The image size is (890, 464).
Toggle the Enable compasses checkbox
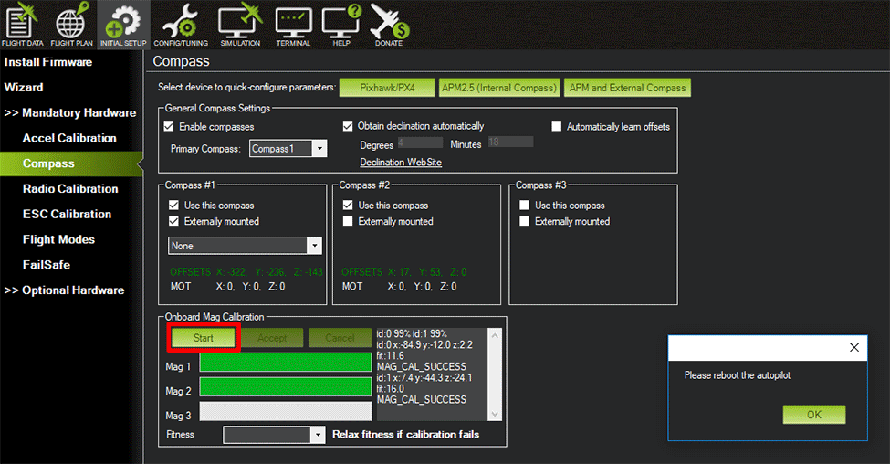(x=169, y=127)
